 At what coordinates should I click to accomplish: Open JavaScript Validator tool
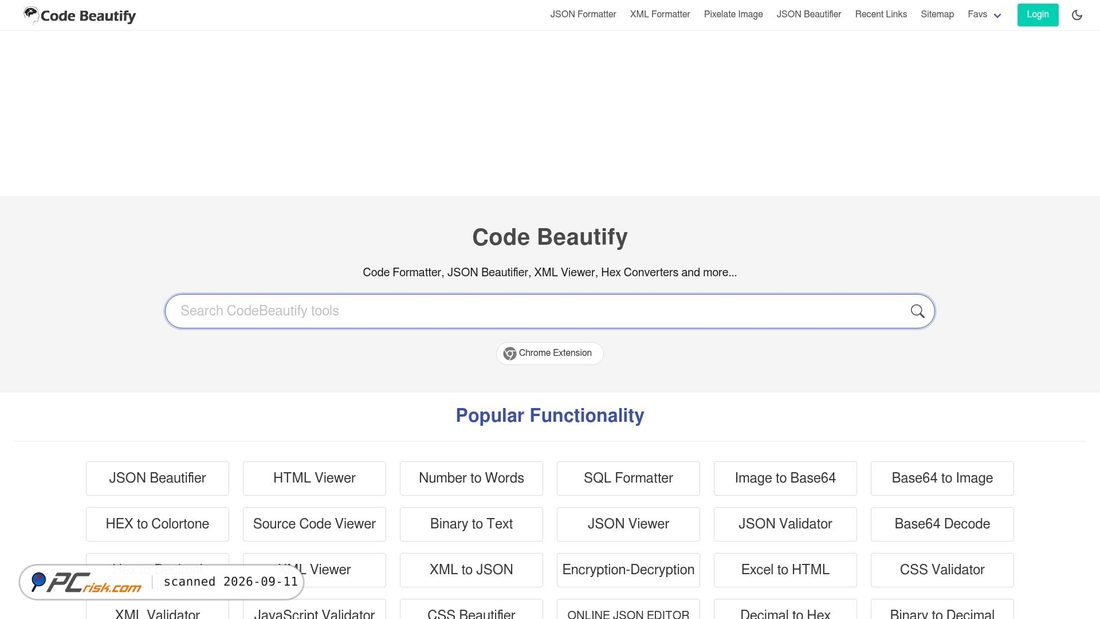pyautogui.click(x=314, y=609)
